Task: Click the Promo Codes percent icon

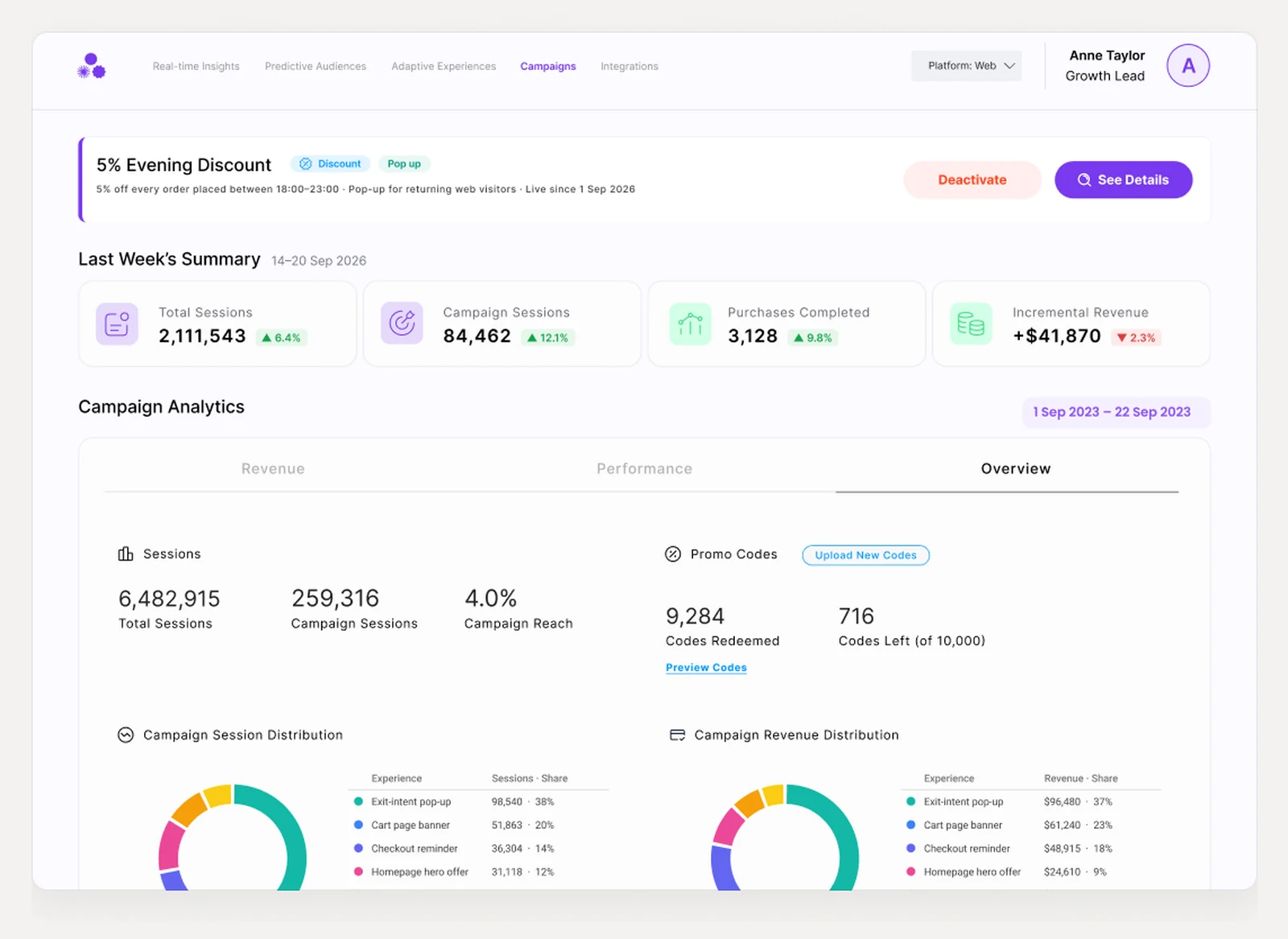Action: click(x=673, y=554)
